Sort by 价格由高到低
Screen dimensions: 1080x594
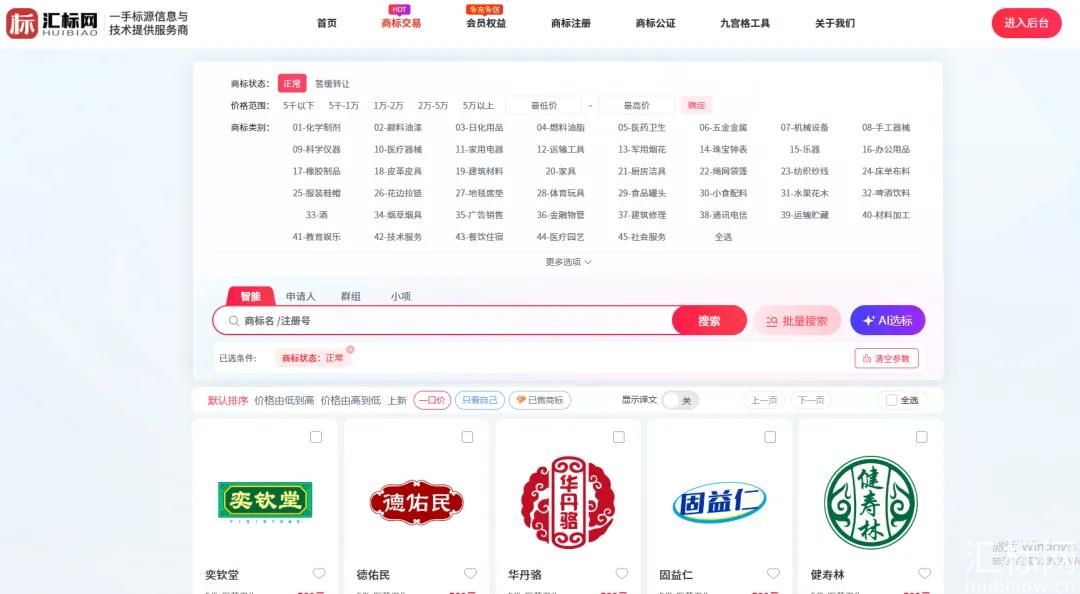tap(351, 400)
